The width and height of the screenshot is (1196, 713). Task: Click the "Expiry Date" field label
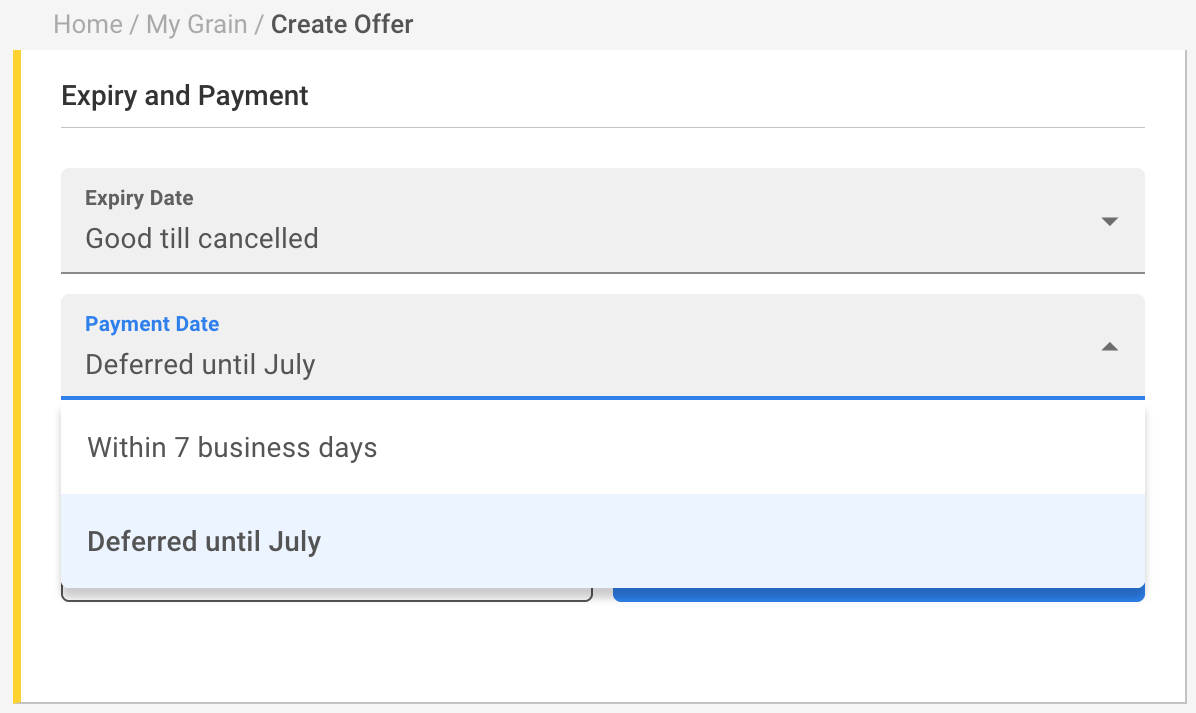pos(139,198)
